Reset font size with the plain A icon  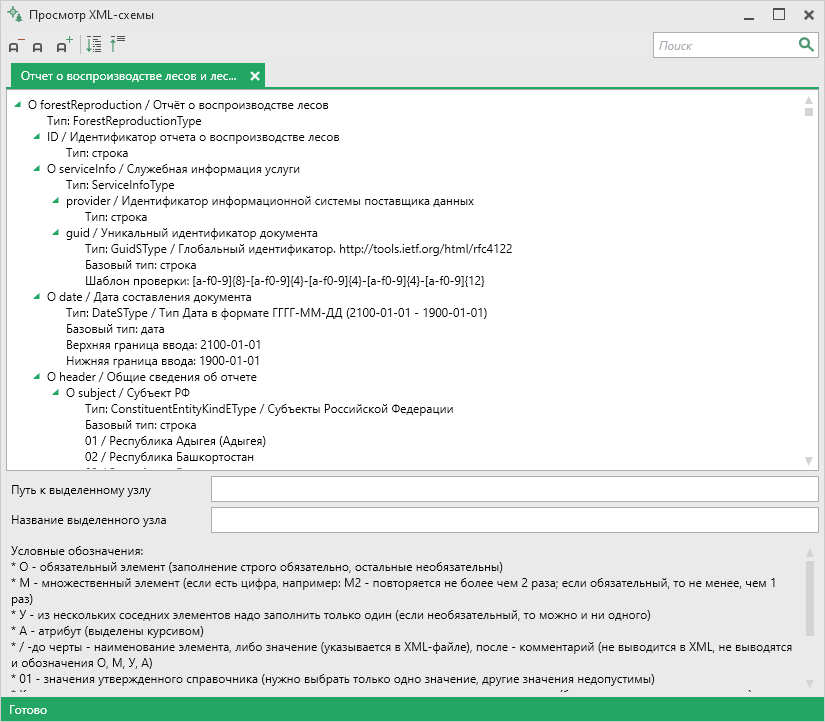37,47
